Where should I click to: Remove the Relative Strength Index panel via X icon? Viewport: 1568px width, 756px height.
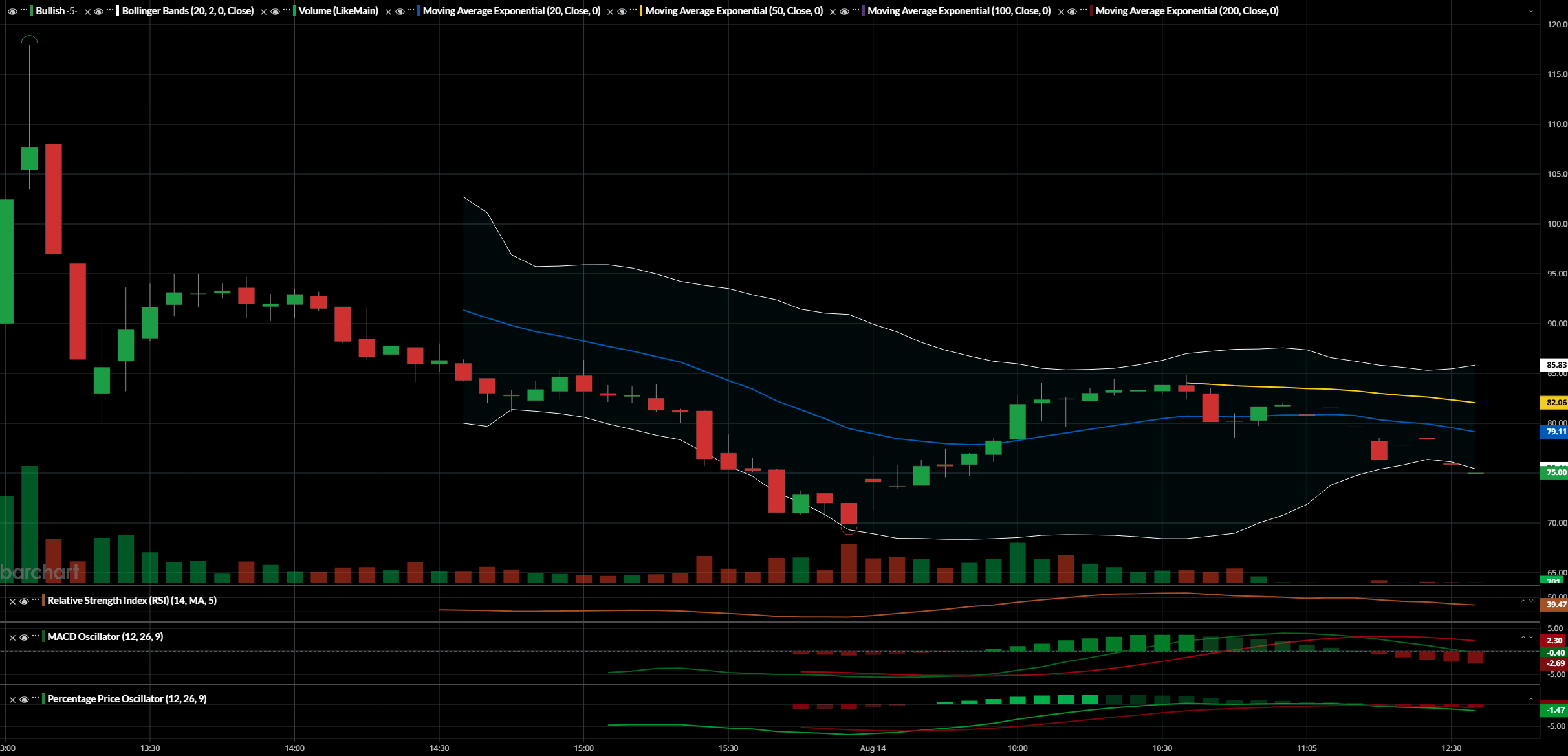[12, 601]
